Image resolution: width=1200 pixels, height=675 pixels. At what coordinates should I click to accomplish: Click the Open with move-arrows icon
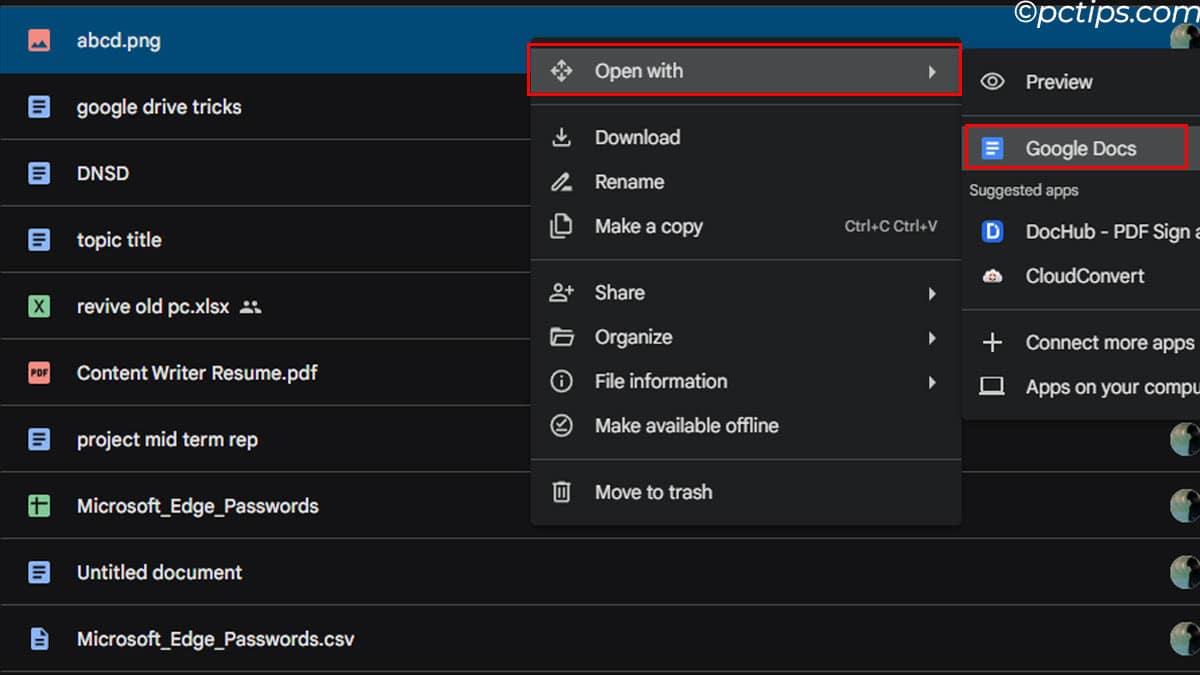(x=562, y=71)
